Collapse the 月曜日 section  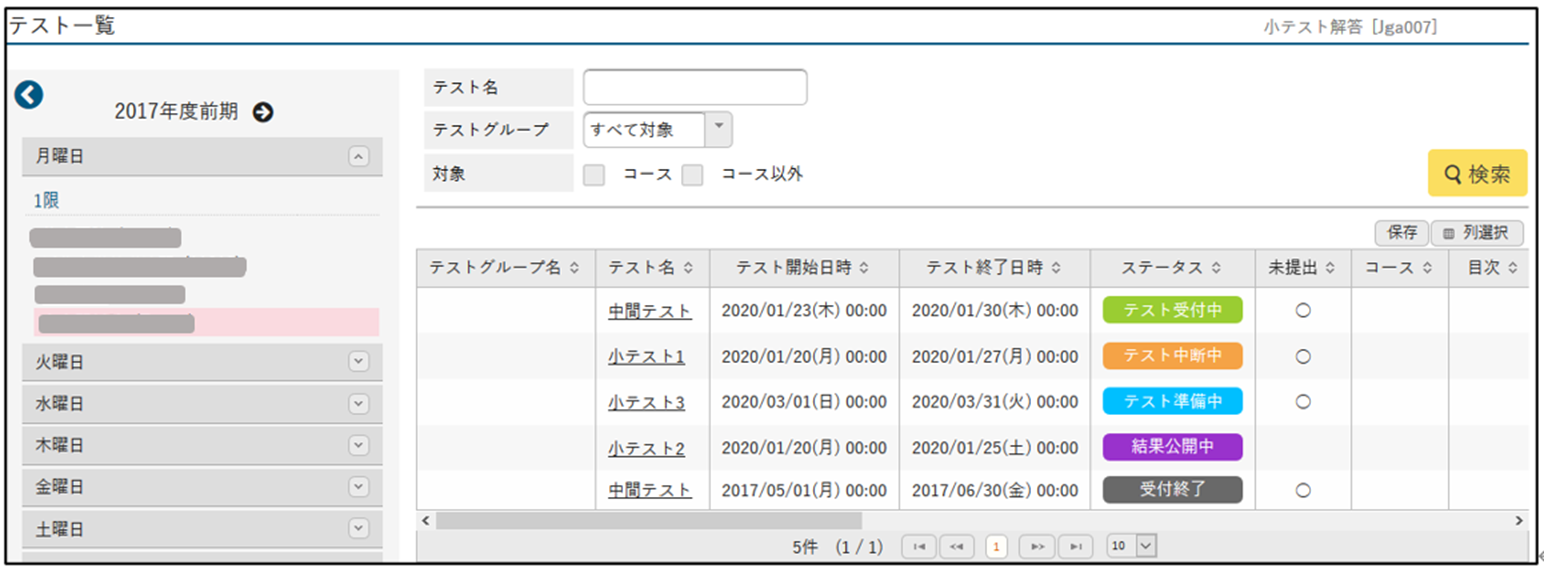point(358,156)
